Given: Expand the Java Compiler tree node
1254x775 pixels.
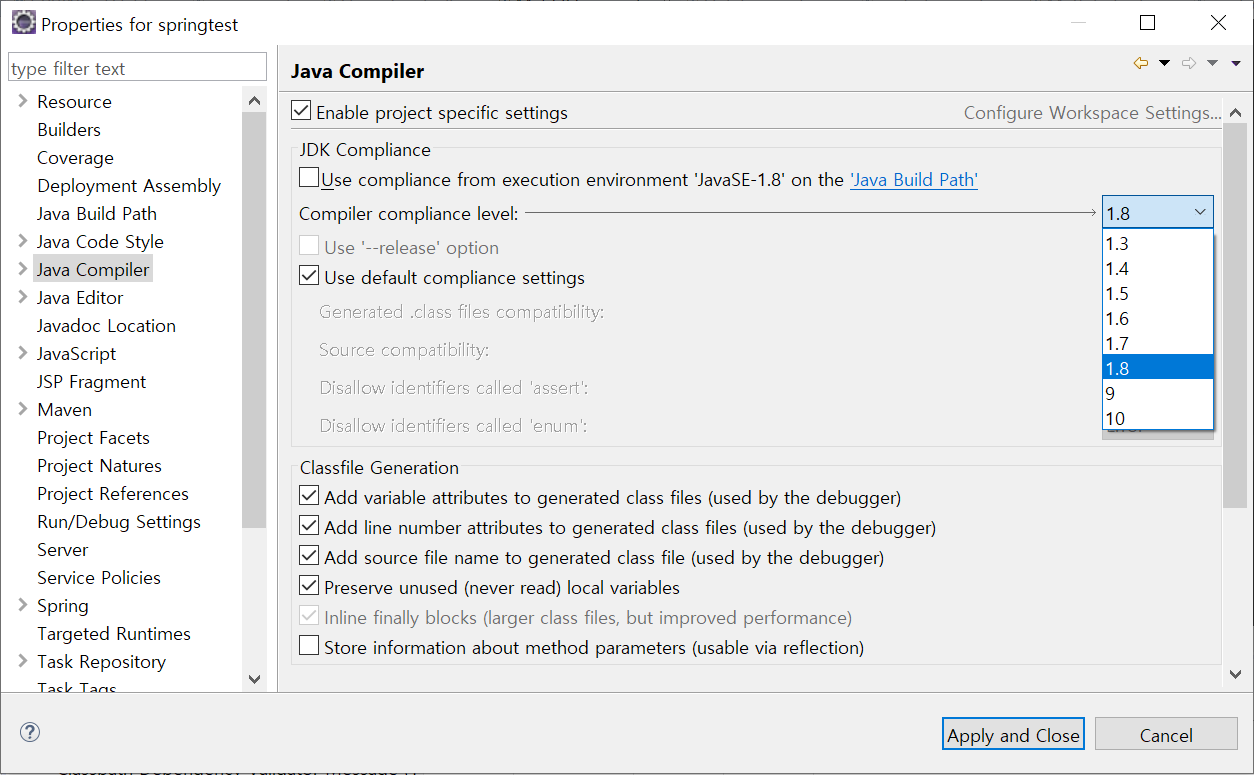Looking at the screenshot, I should point(22,269).
